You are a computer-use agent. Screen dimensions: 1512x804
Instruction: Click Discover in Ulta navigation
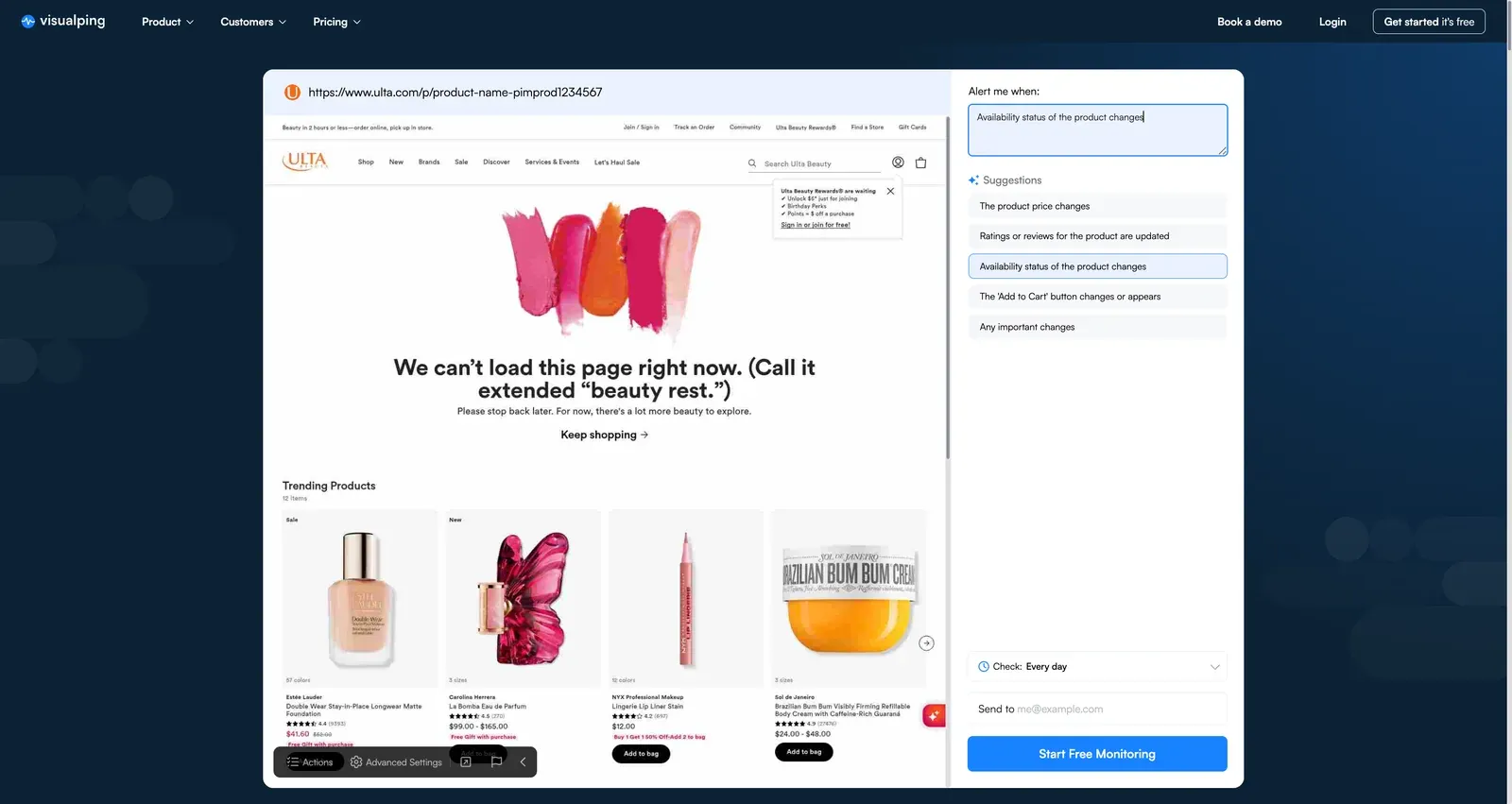coord(496,163)
